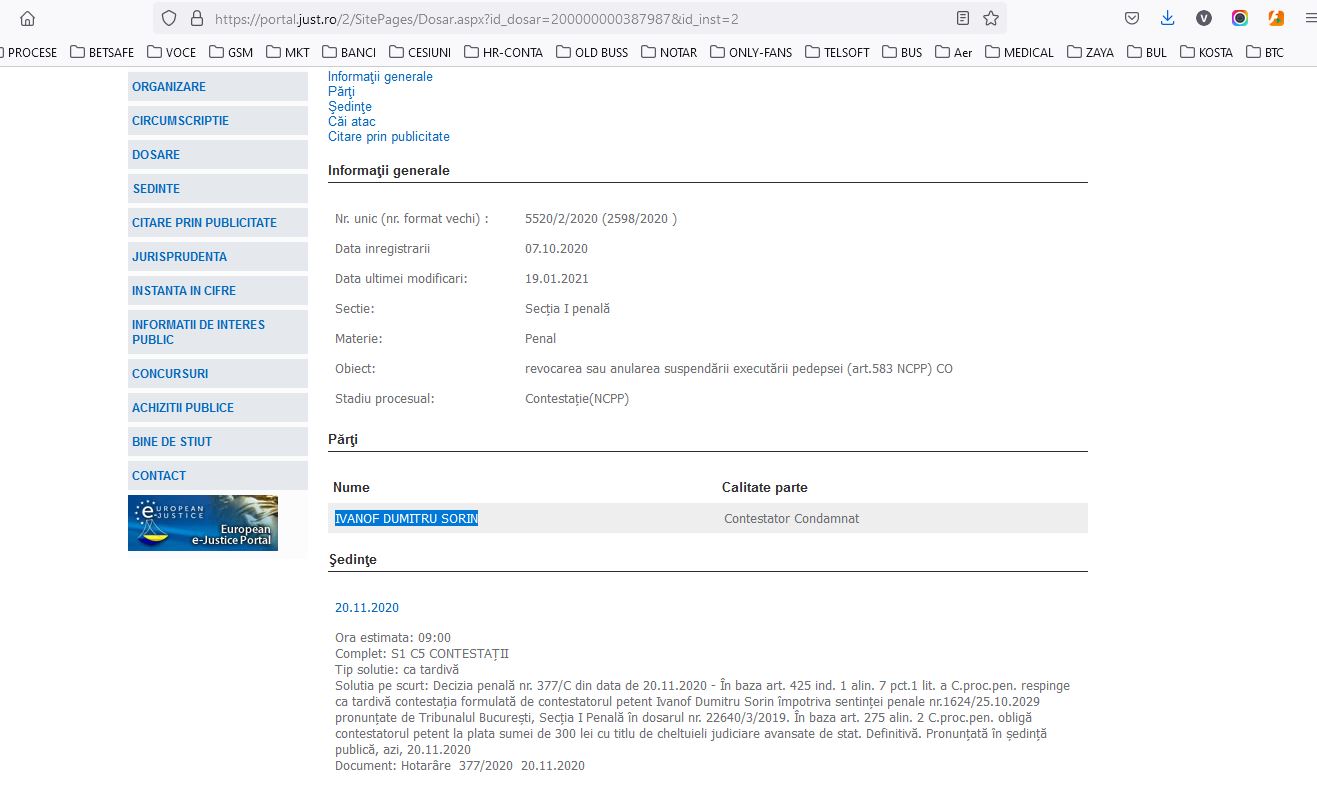Open the downloads arrow icon
This screenshot has width=1317, height=800.
pyautogui.click(x=1167, y=18)
